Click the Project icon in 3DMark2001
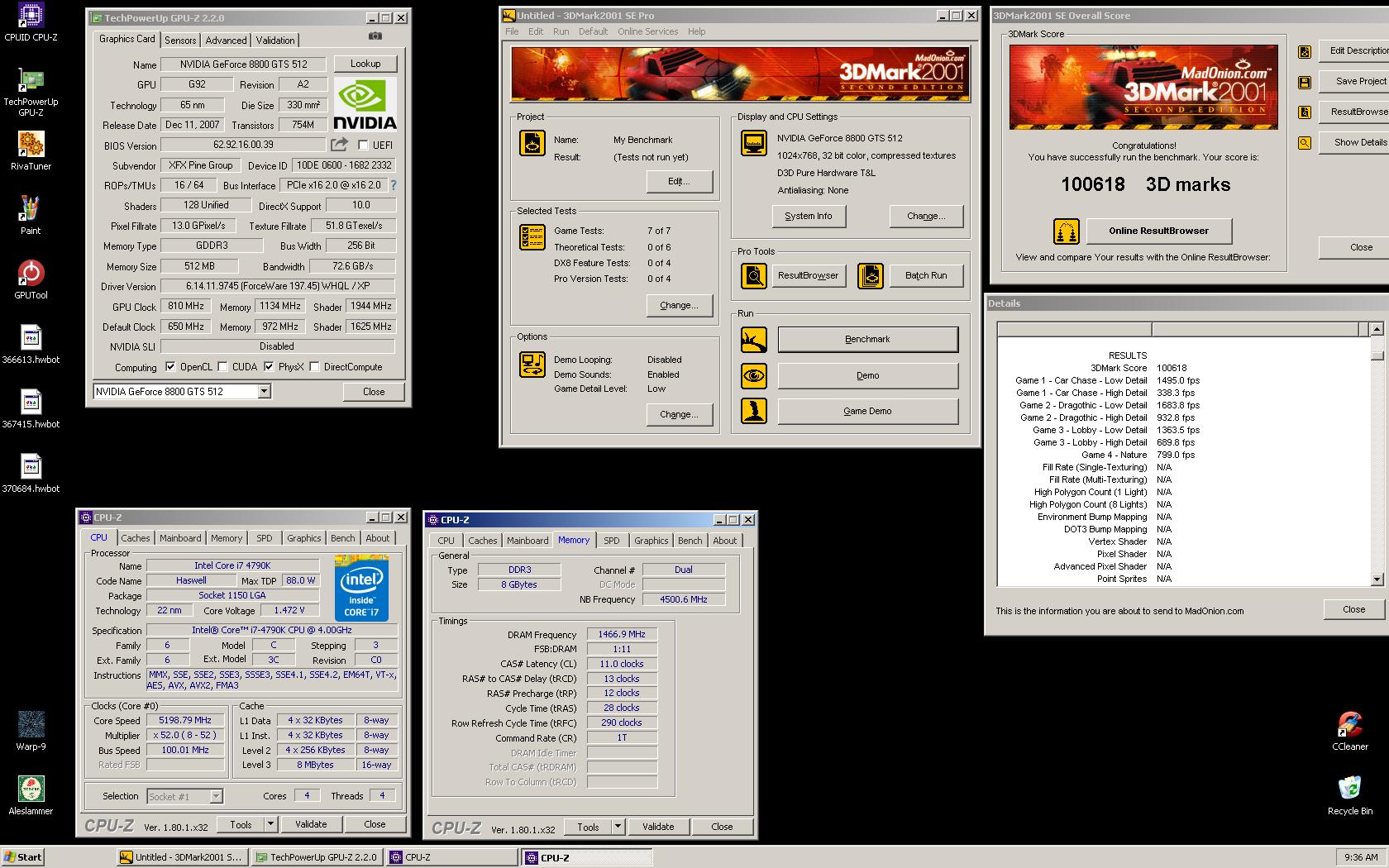 (x=532, y=143)
